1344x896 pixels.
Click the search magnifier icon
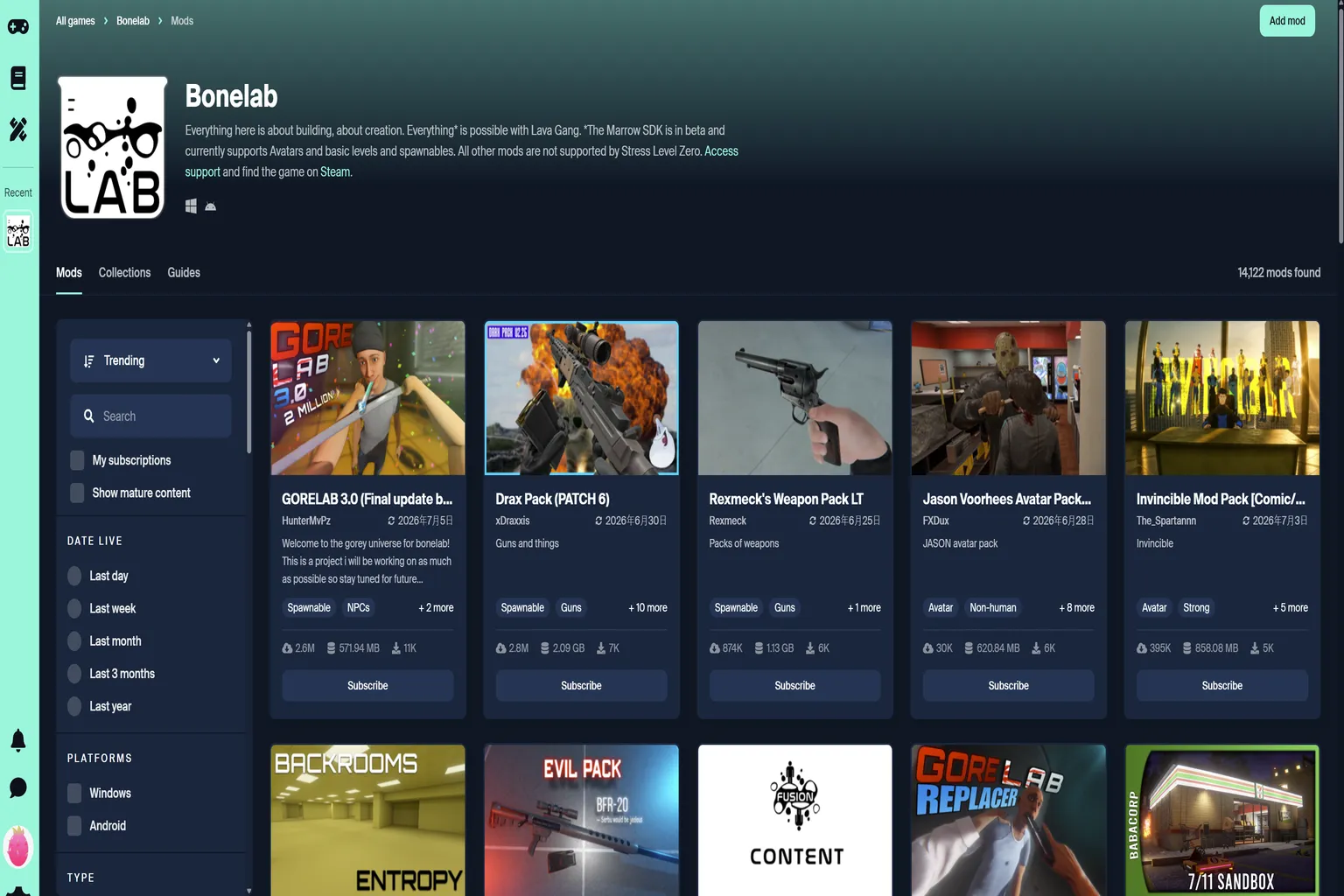[x=88, y=416]
